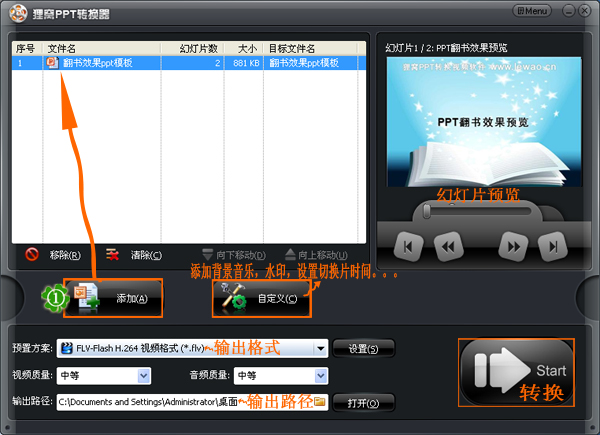Click the app logo in title bar
Viewport: 600px width, 435px height.
(x=18, y=14)
